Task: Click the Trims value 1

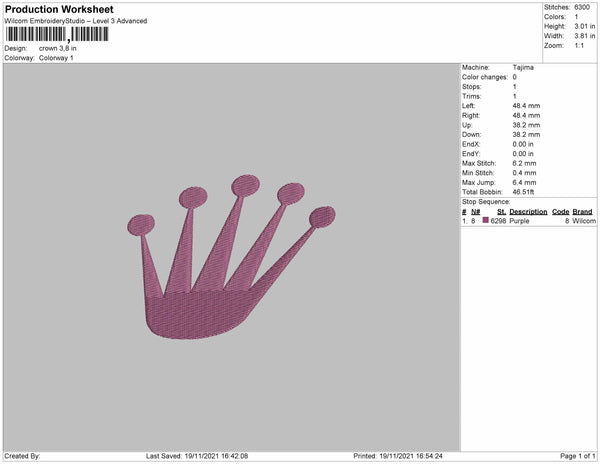Action: (x=514, y=96)
